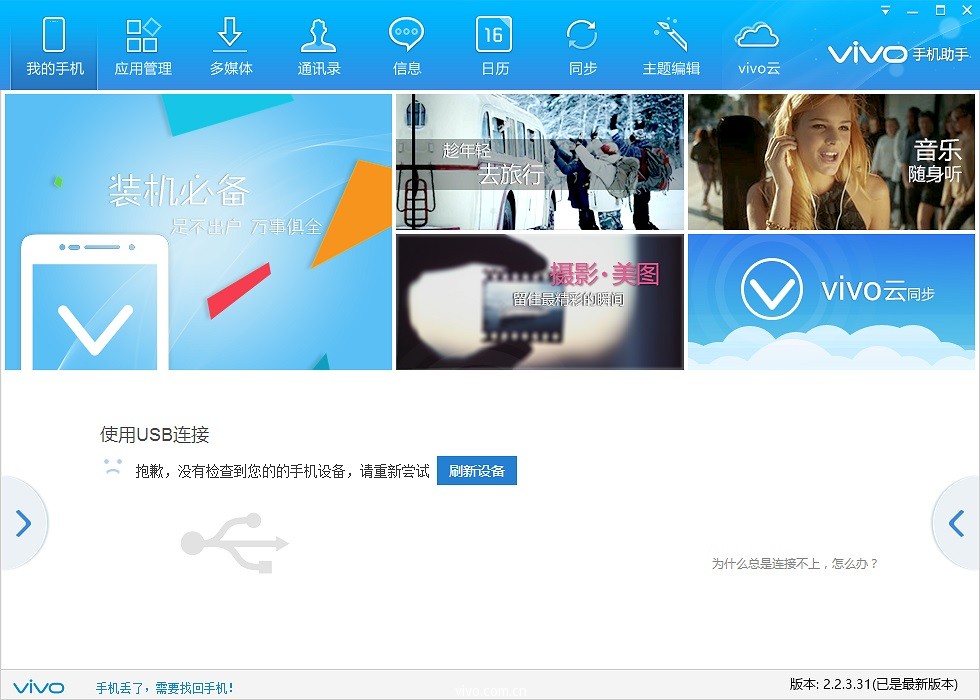
Task: Click the sad face icon
Action: (x=113, y=467)
